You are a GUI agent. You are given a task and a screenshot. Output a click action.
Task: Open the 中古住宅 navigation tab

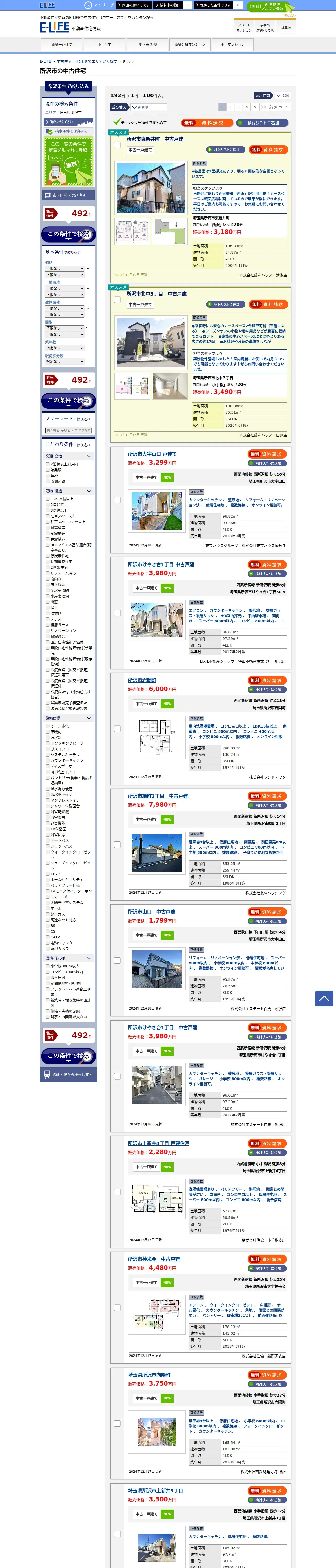(104, 44)
